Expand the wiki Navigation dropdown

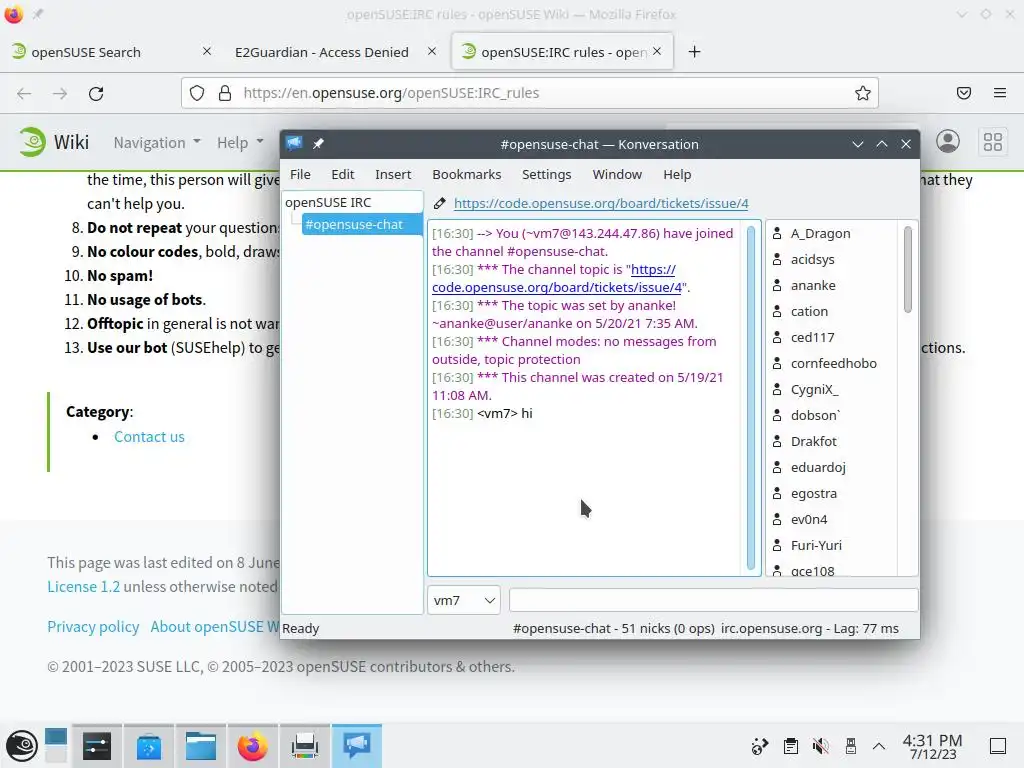(x=157, y=142)
